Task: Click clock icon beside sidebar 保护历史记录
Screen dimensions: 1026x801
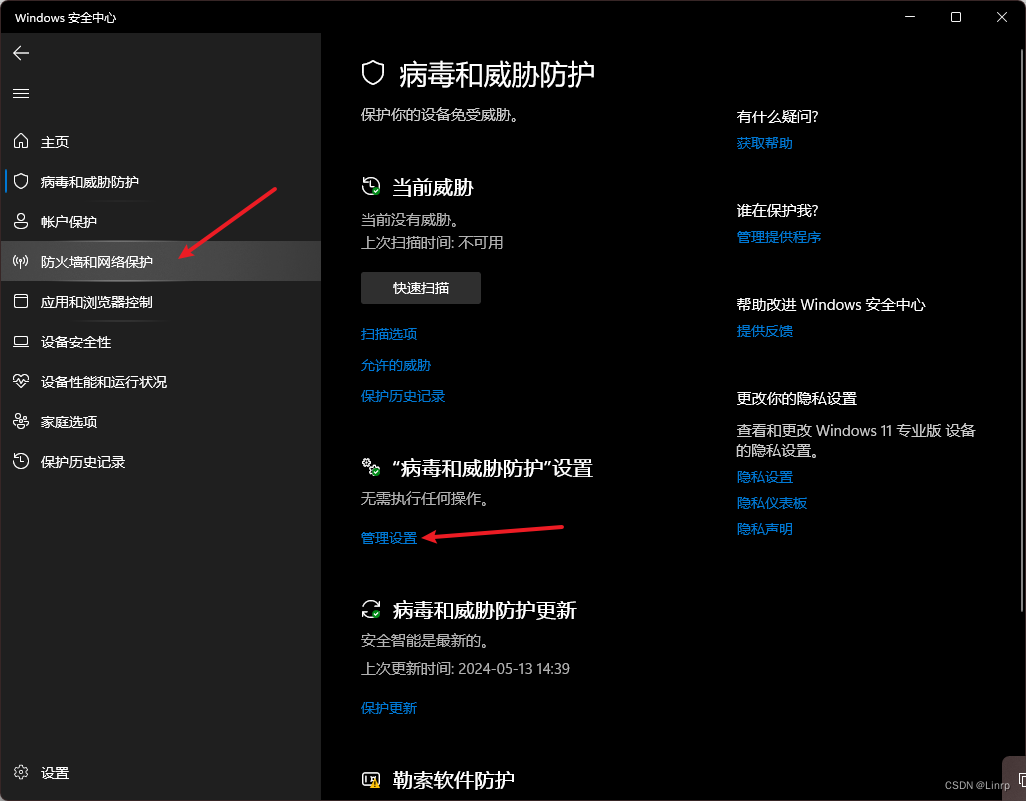Action: (x=21, y=461)
